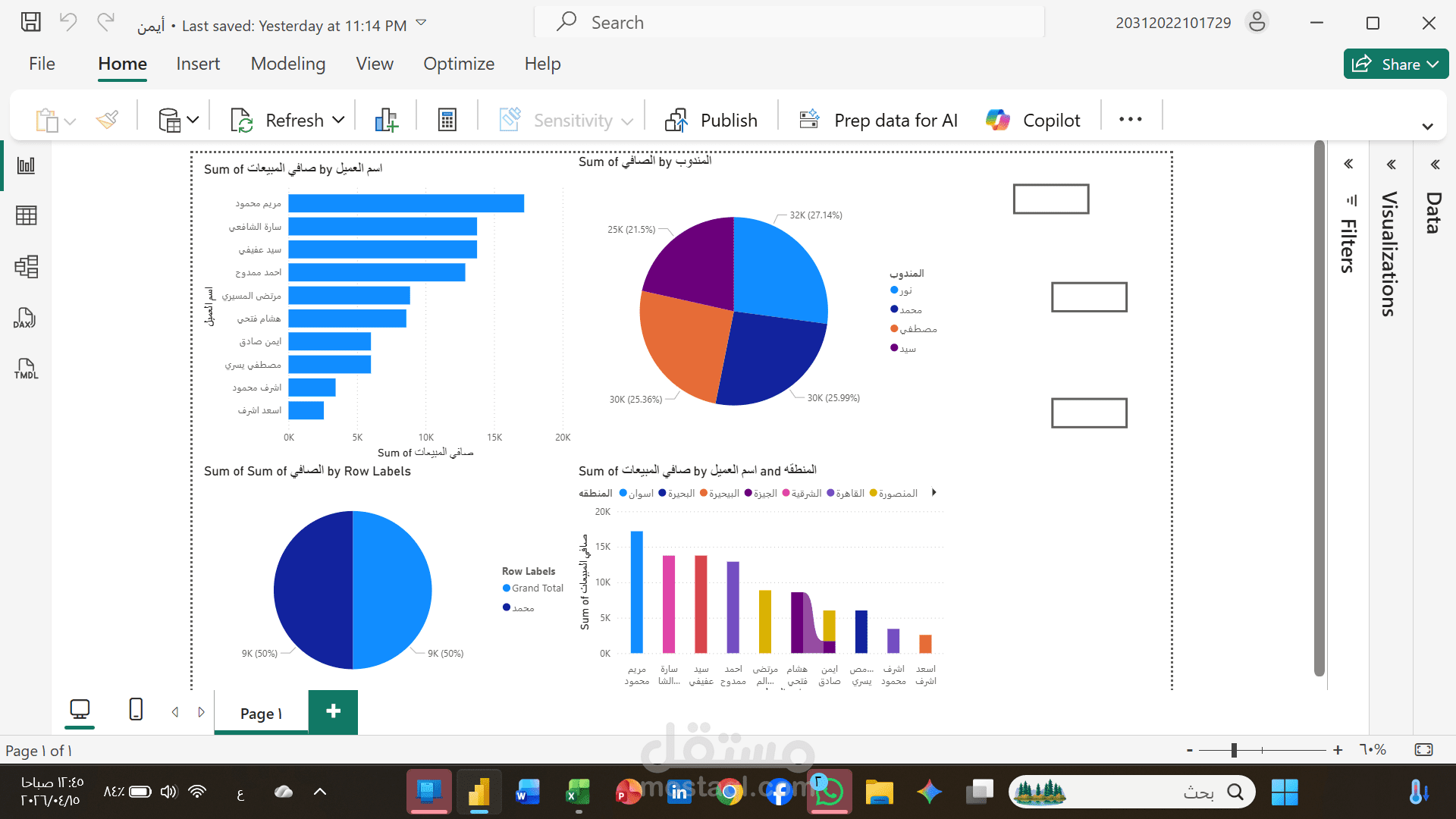1456x819 pixels.
Task: Expand the Refresh dropdown arrow
Action: point(339,120)
